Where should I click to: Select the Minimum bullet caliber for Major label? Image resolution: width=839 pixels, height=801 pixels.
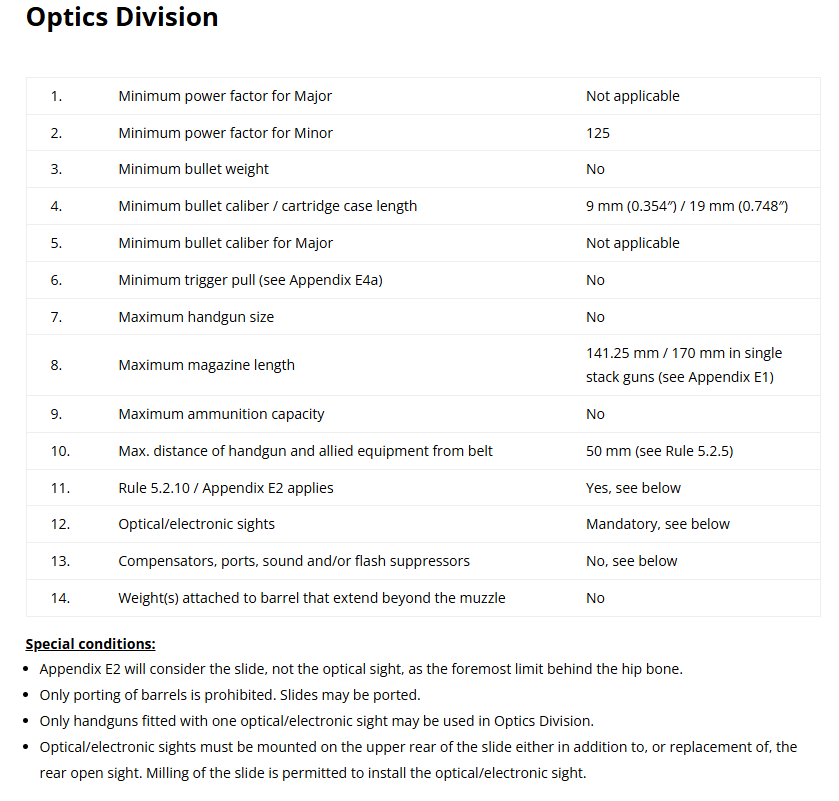pos(225,243)
